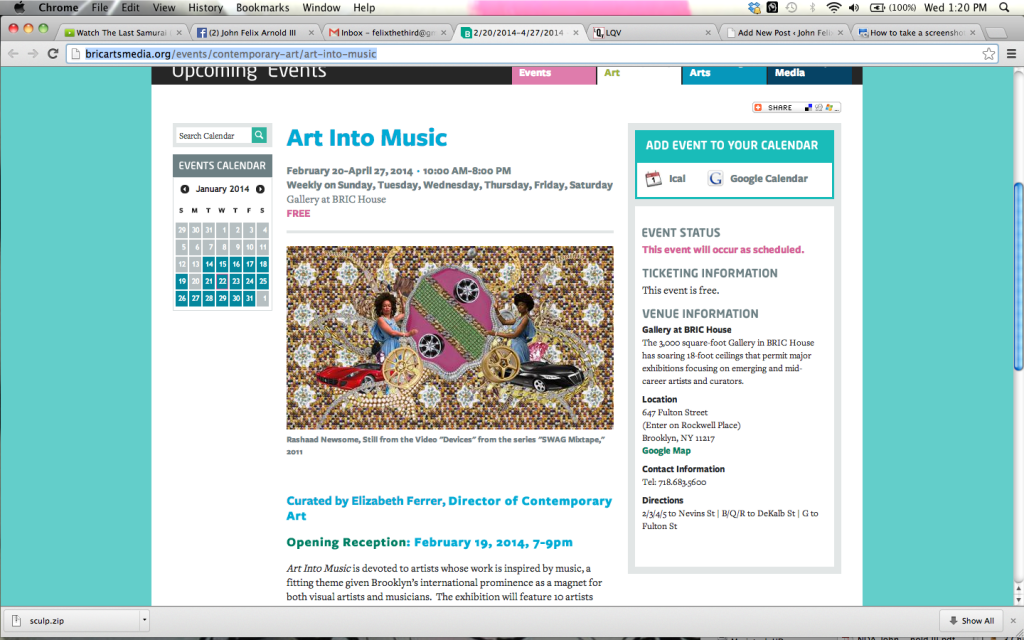Close the LQV tab
Viewport: 1024px width, 640px height.
click(x=709, y=33)
